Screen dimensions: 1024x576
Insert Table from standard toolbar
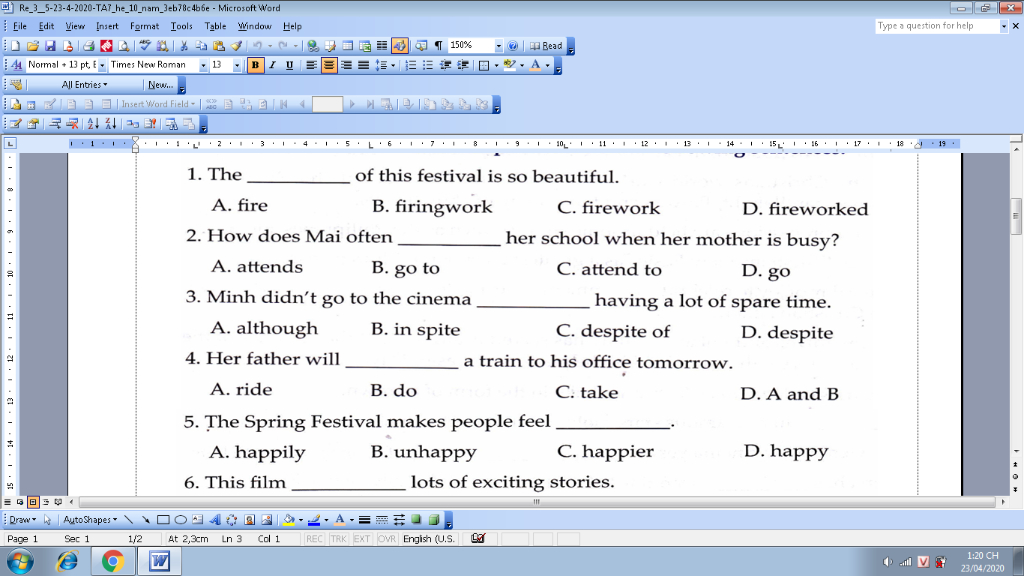click(347, 46)
